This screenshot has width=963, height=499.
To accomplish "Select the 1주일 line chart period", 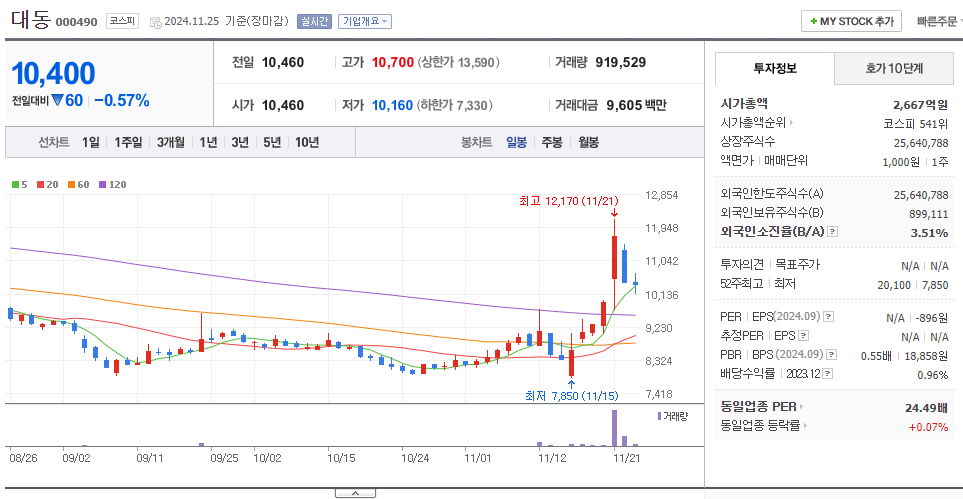I will point(128,143).
